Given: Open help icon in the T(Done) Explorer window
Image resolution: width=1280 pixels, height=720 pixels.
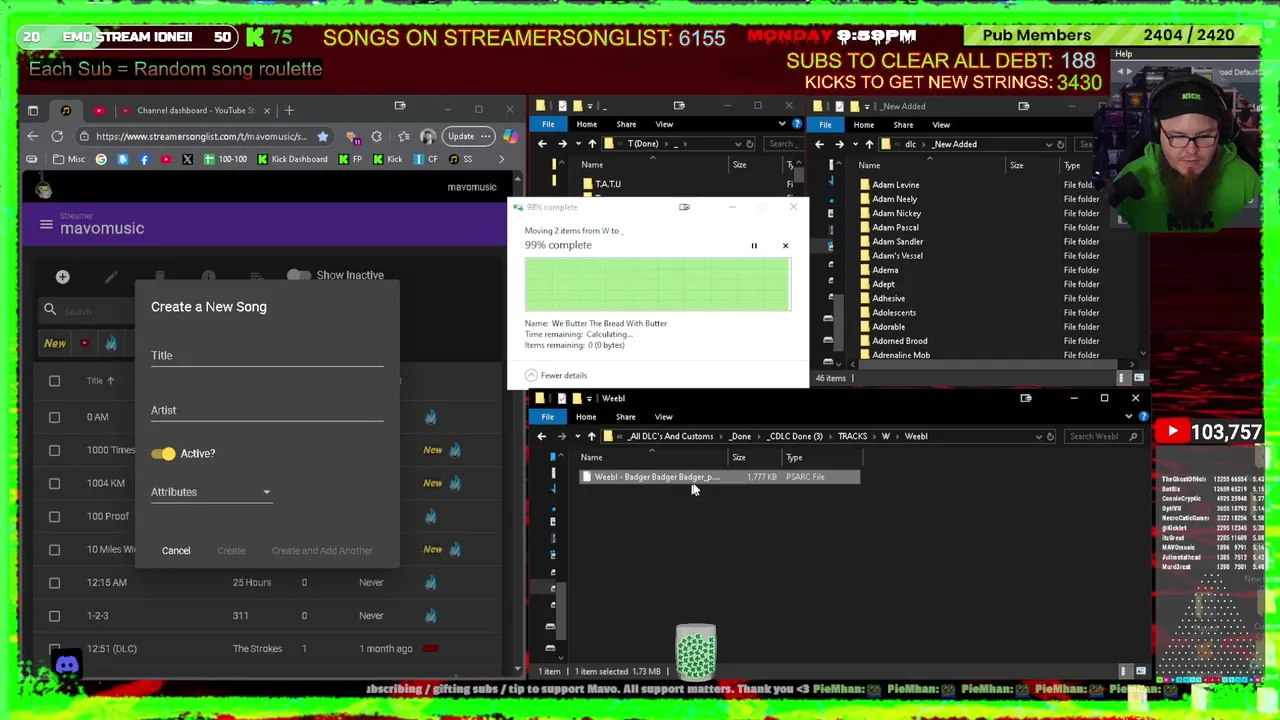Looking at the screenshot, I should tap(796, 124).
